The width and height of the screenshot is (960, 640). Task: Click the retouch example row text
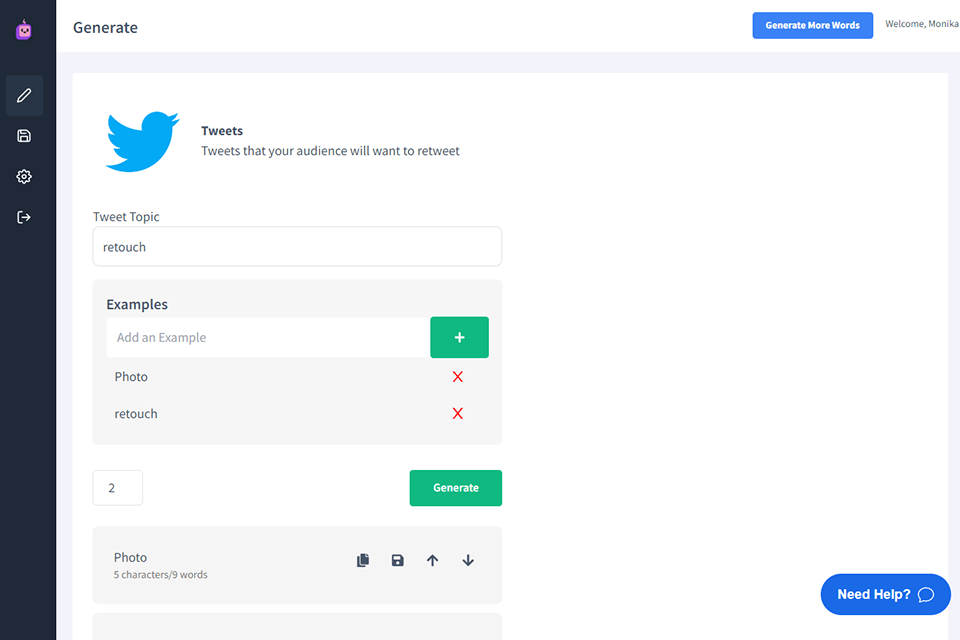[x=136, y=414]
